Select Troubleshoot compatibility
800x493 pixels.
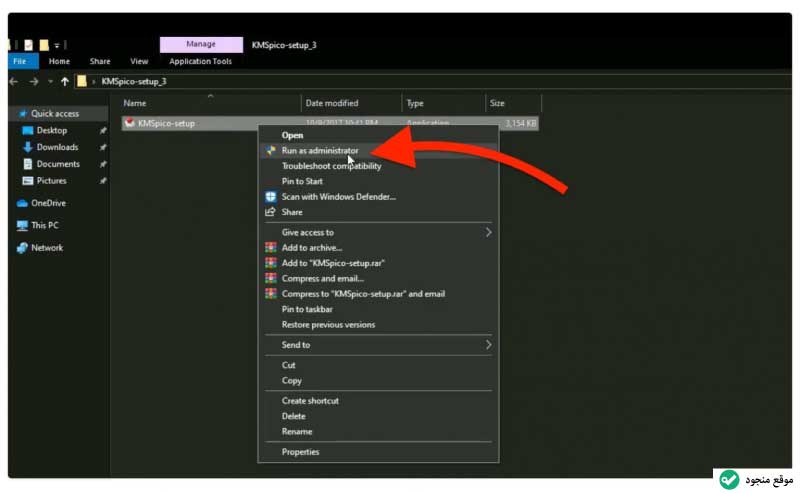[x=331, y=166]
